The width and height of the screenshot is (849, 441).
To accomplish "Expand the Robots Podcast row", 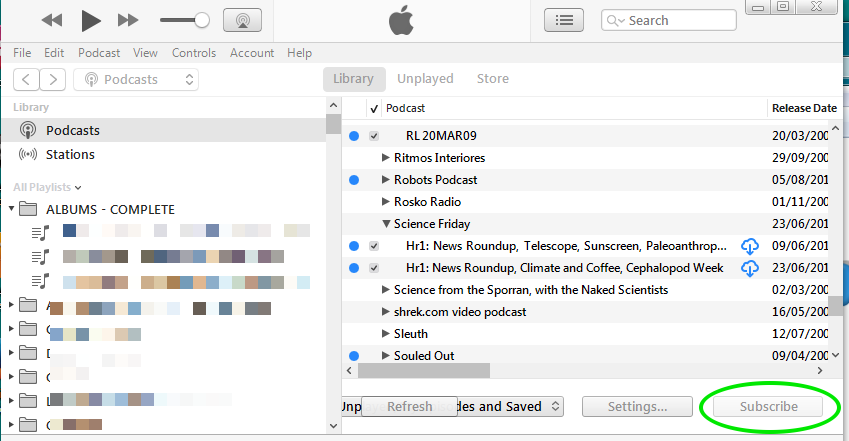I will pyautogui.click(x=386, y=179).
